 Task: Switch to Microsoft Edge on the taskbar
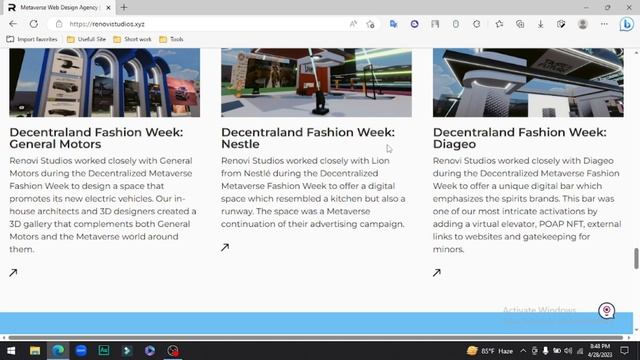click(x=58, y=351)
